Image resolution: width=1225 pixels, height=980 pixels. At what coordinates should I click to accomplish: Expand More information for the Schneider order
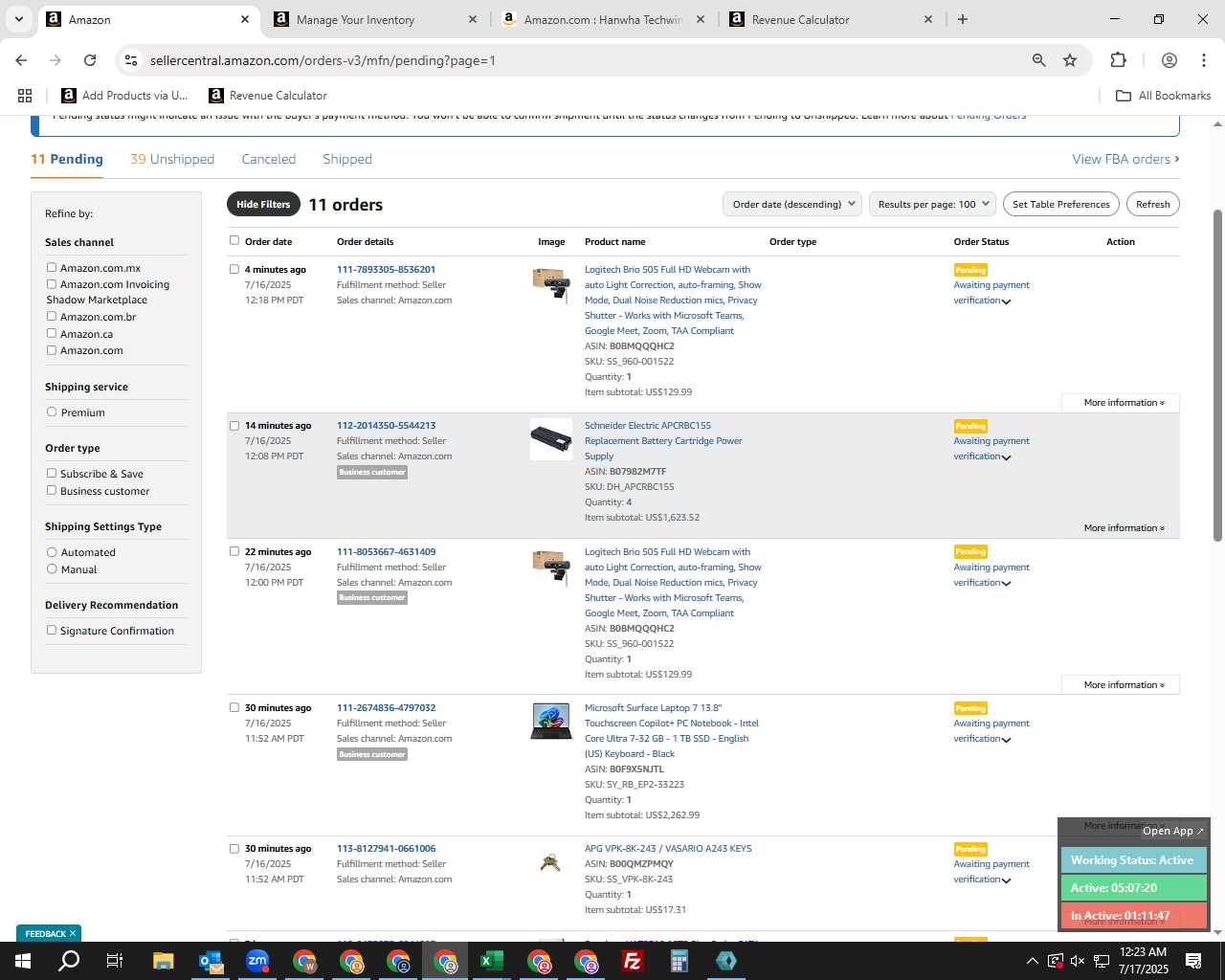(1124, 528)
